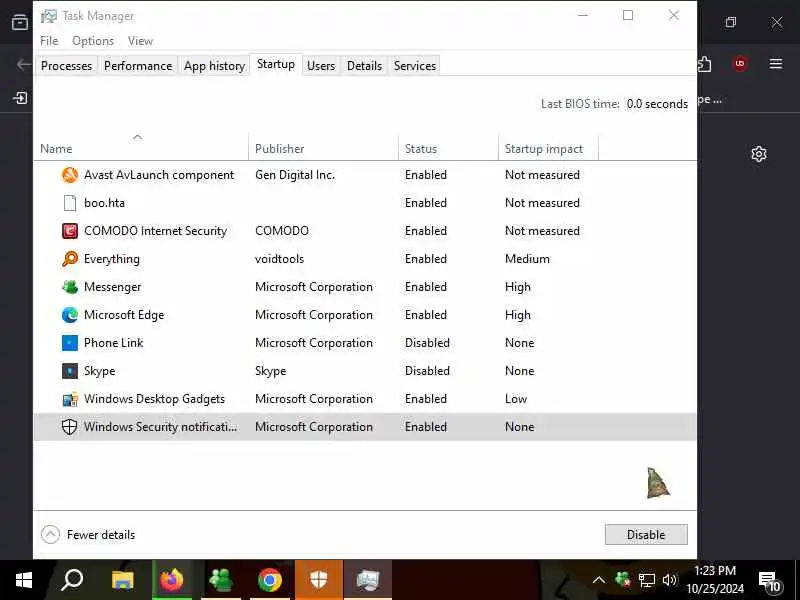Click the Windows Desktop Gadgets icon
Screen dimensions: 800x600
(70, 399)
